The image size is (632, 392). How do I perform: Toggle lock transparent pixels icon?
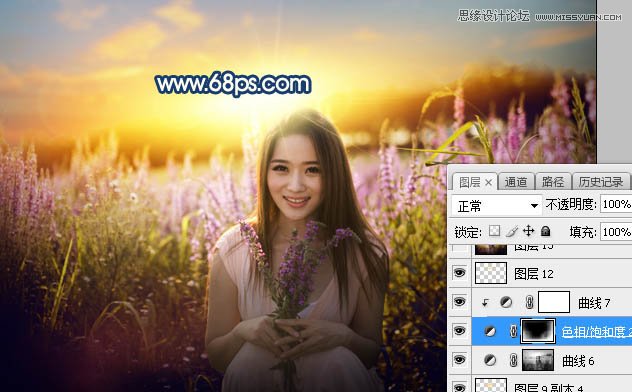click(495, 231)
